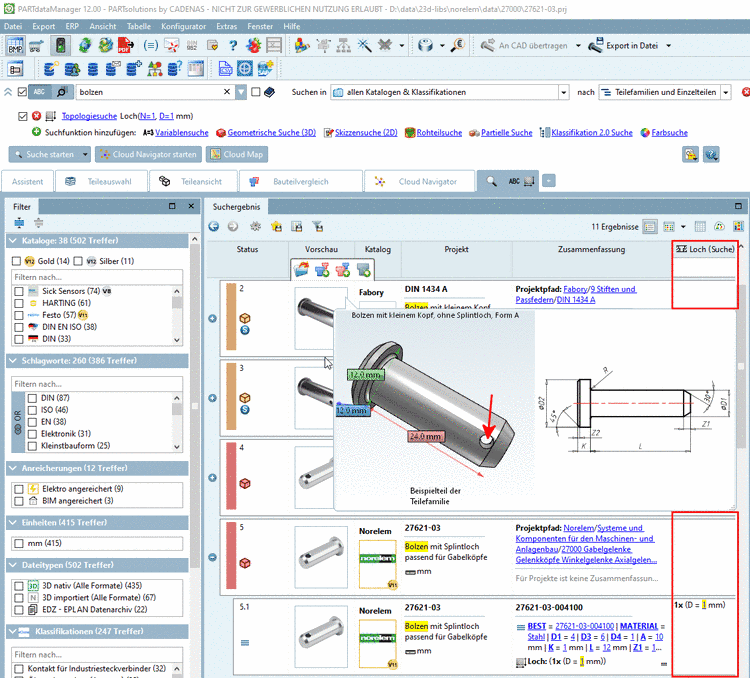This screenshot has width=750, height=678.
Task: Open the 'Teilefamilien und Einzelteile' dropdown
Action: [726, 92]
